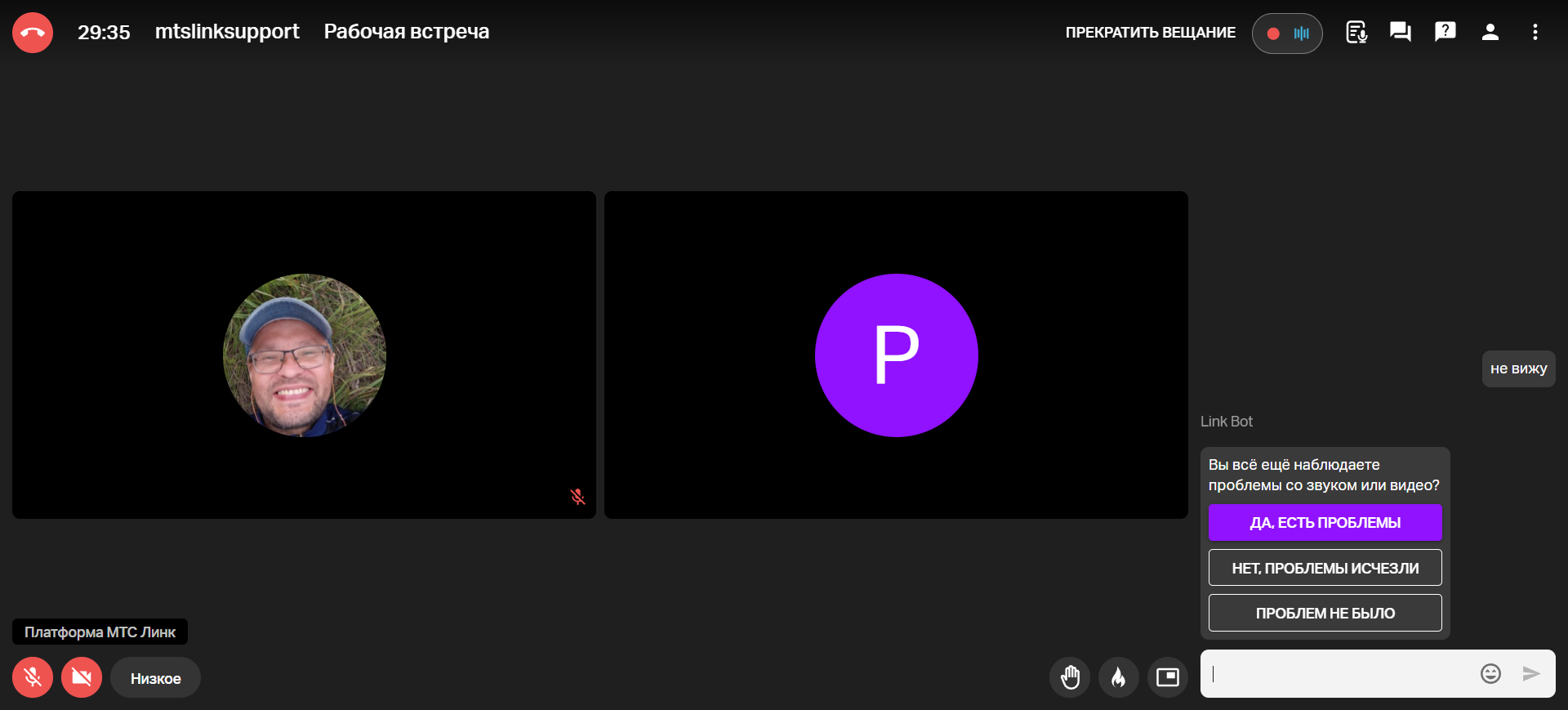Click the Платформа МТС Линк label
1568x710 pixels.
[x=100, y=632]
